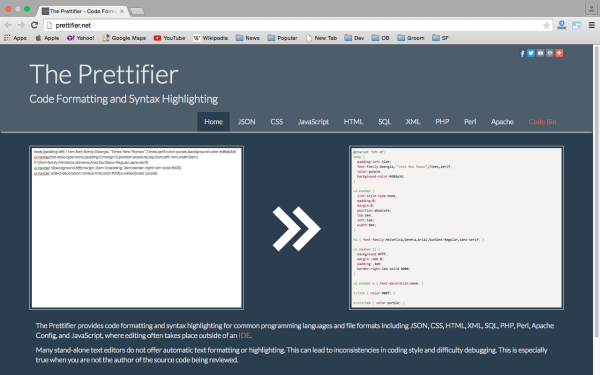The height and width of the screenshot is (375, 600).
Task: Expand the Groom bookmarks folder
Action: (411, 38)
